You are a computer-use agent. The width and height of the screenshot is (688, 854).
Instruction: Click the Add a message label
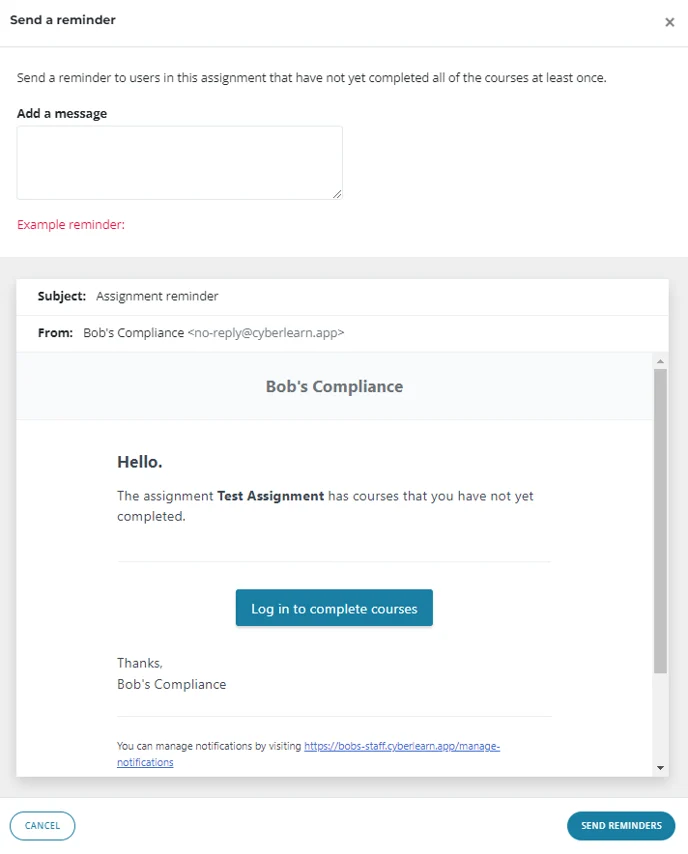(62, 114)
